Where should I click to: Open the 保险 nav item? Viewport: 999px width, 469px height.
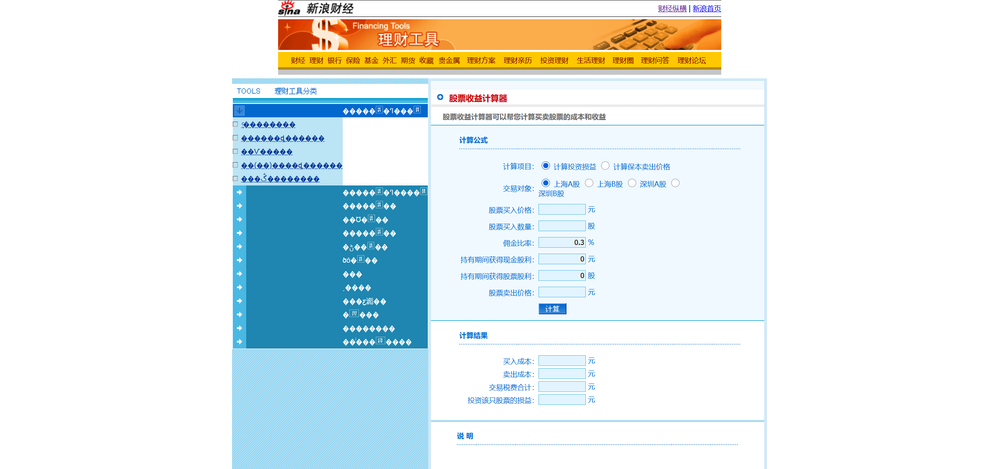[353, 61]
